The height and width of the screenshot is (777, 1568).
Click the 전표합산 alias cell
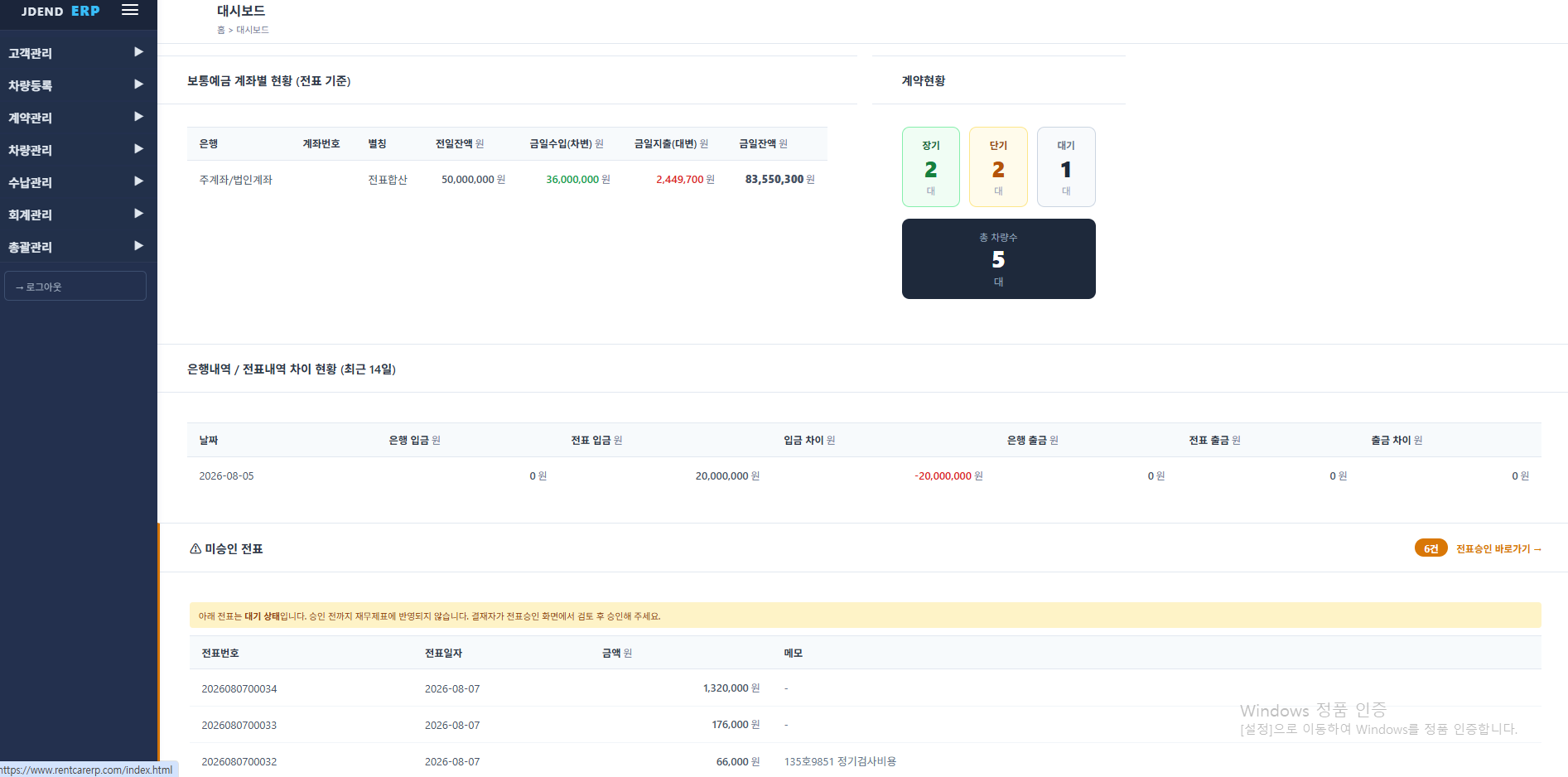pyautogui.click(x=388, y=180)
